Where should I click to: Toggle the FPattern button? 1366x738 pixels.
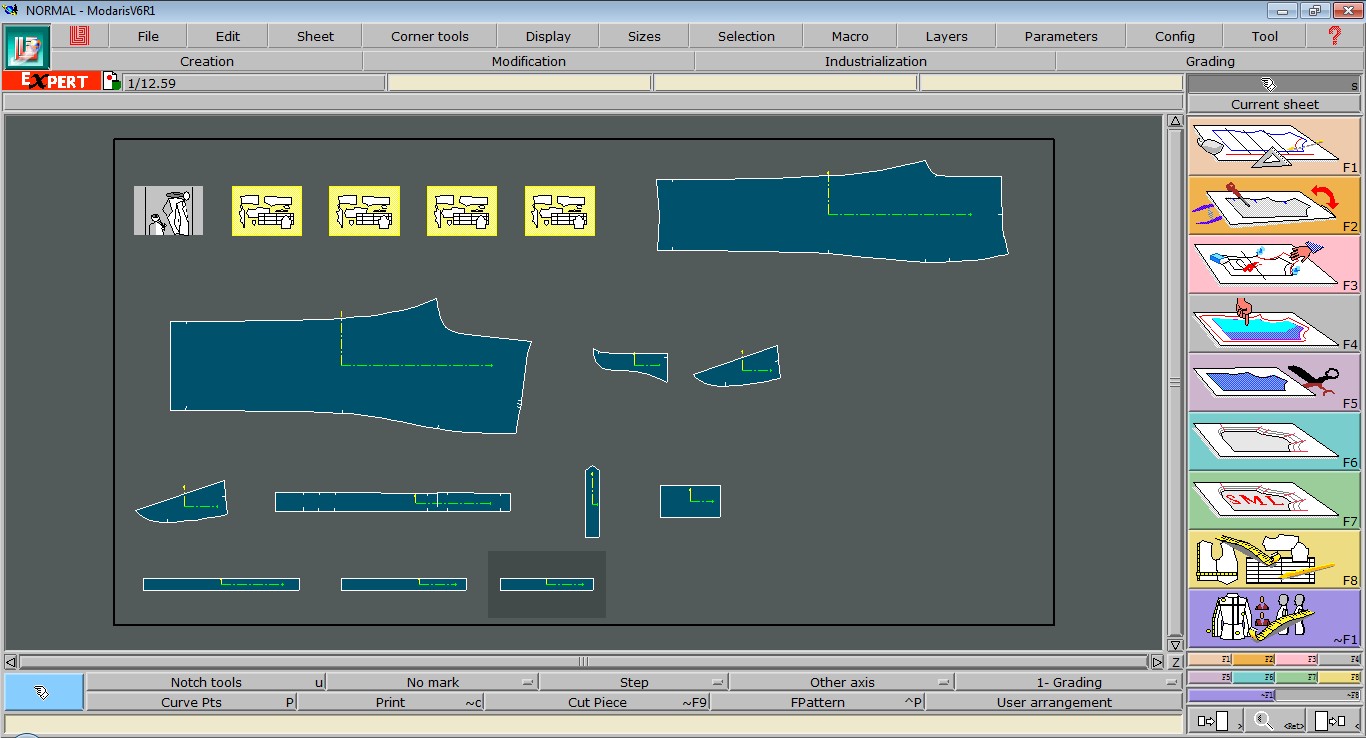point(817,702)
